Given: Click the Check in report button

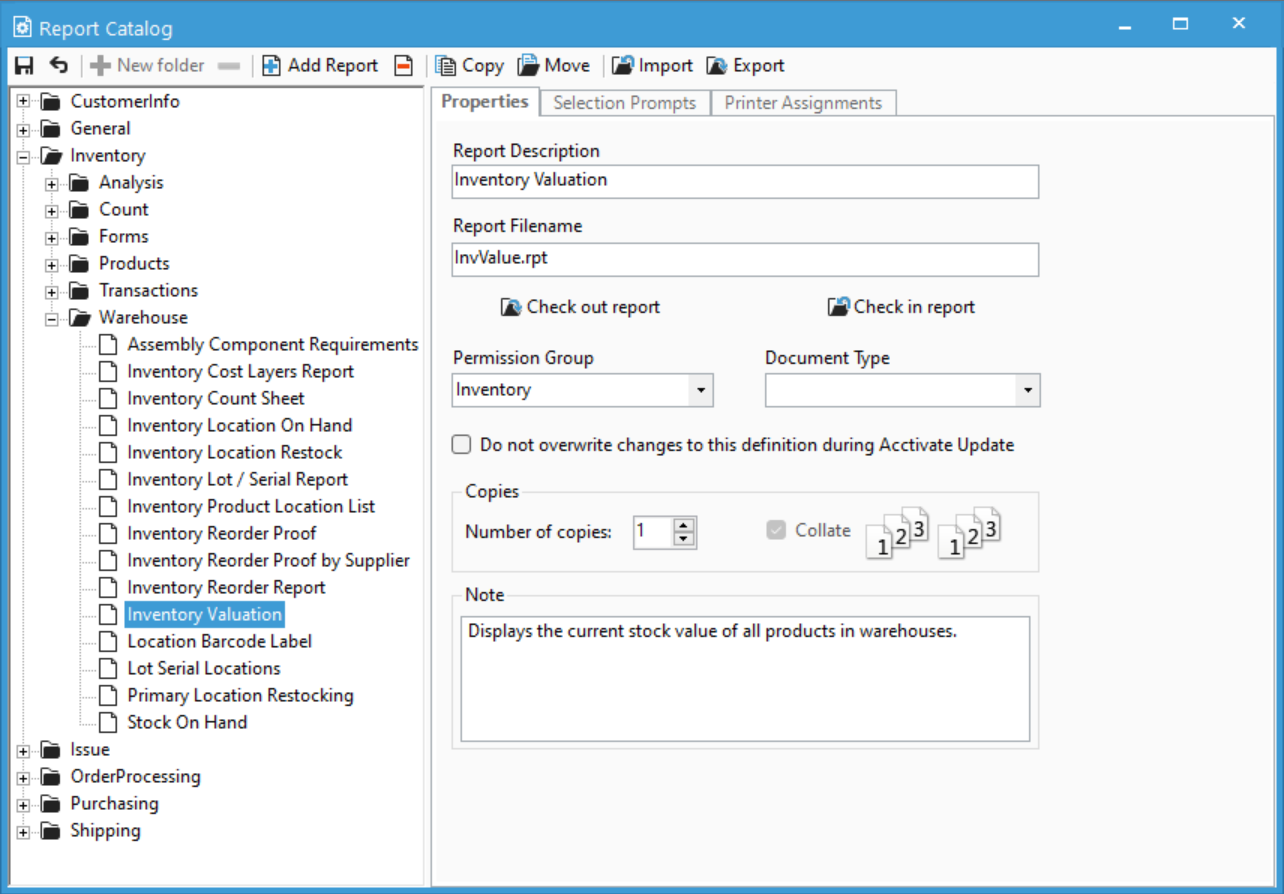Looking at the screenshot, I should coord(901,307).
